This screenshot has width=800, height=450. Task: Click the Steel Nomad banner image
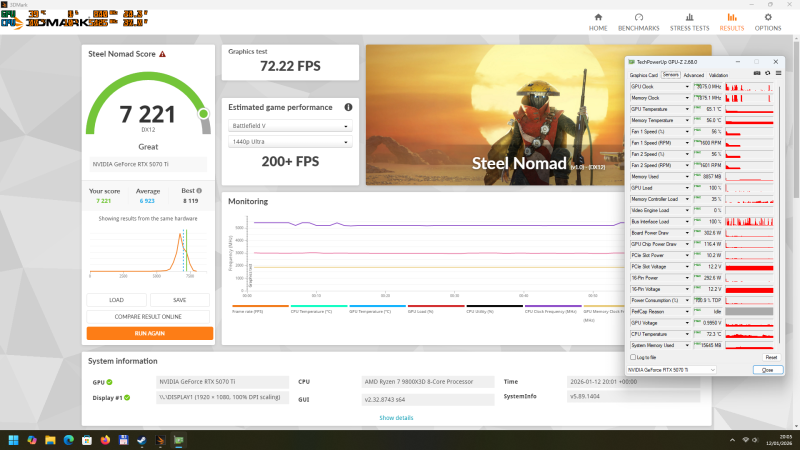point(495,115)
